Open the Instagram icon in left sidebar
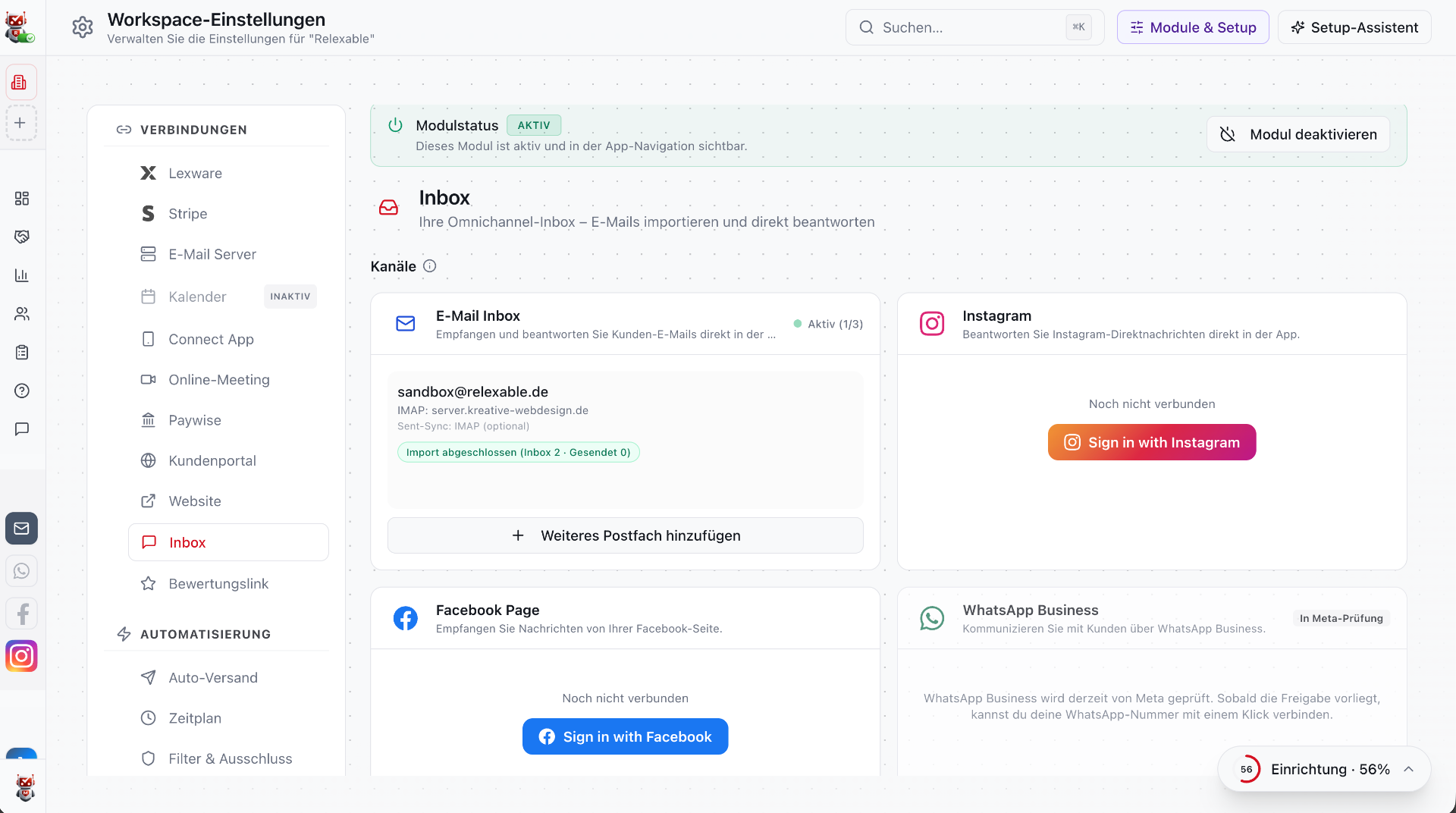This screenshot has width=1456, height=813. coord(21,656)
